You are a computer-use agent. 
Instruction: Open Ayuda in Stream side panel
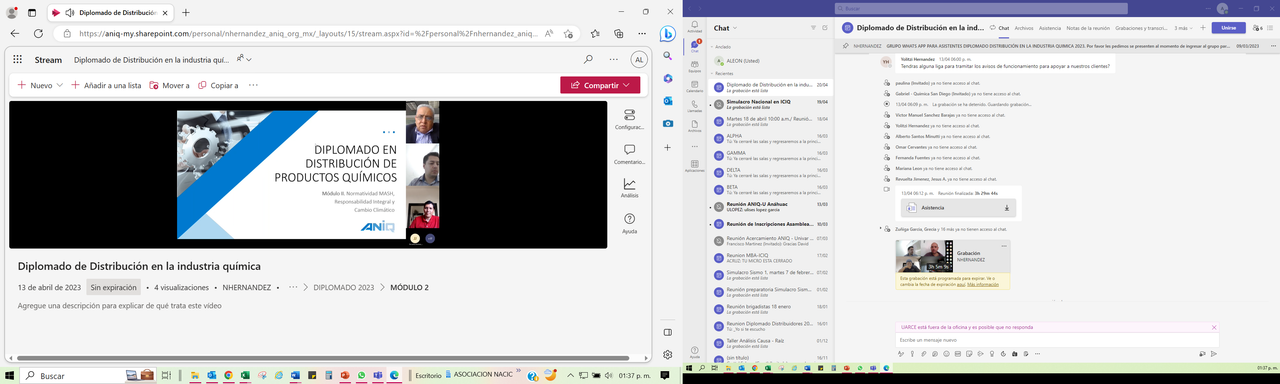point(629,222)
